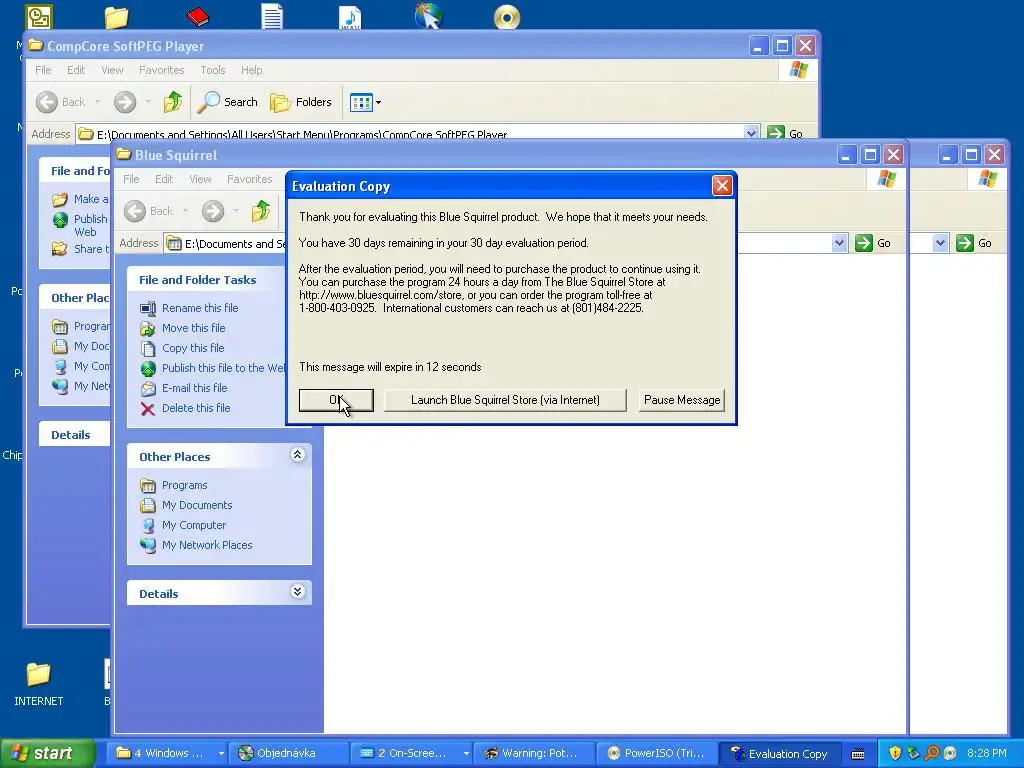Toggle Folders pane in CompCore SoftPEG Player toolbar
This screenshot has width=1024, height=768.
pyautogui.click(x=301, y=102)
